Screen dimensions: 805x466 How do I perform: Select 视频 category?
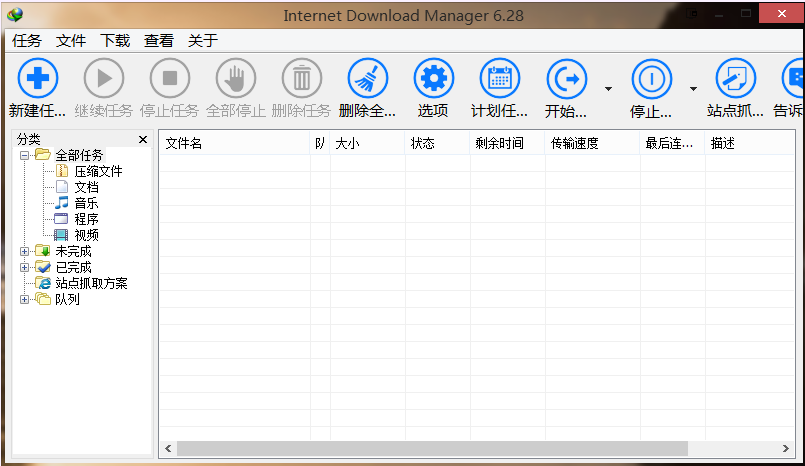(x=86, y=235)
